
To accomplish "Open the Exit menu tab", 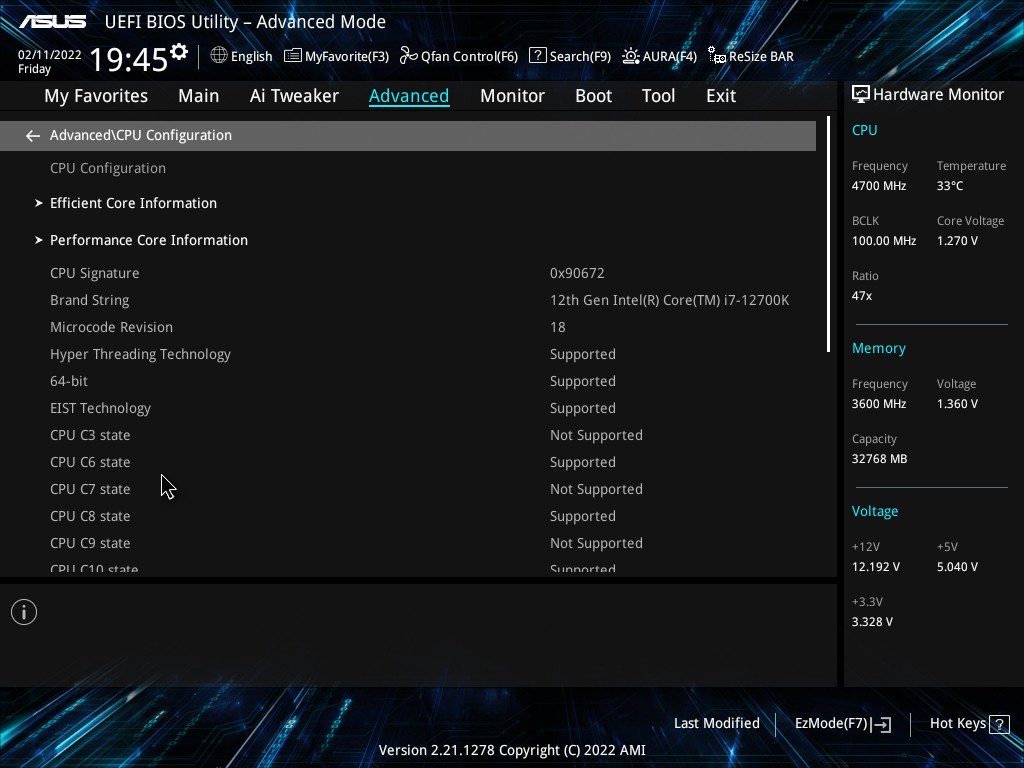I will coord(720,96).
